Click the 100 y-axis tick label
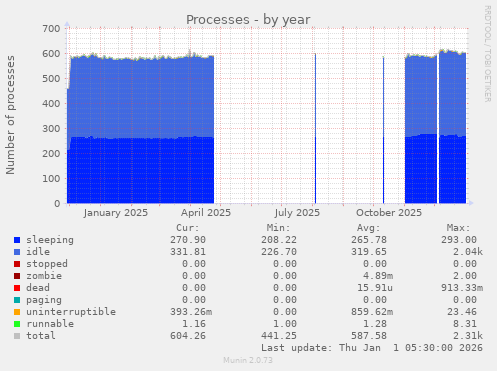This screenshot has height=371, width=497. click(51, 179)
